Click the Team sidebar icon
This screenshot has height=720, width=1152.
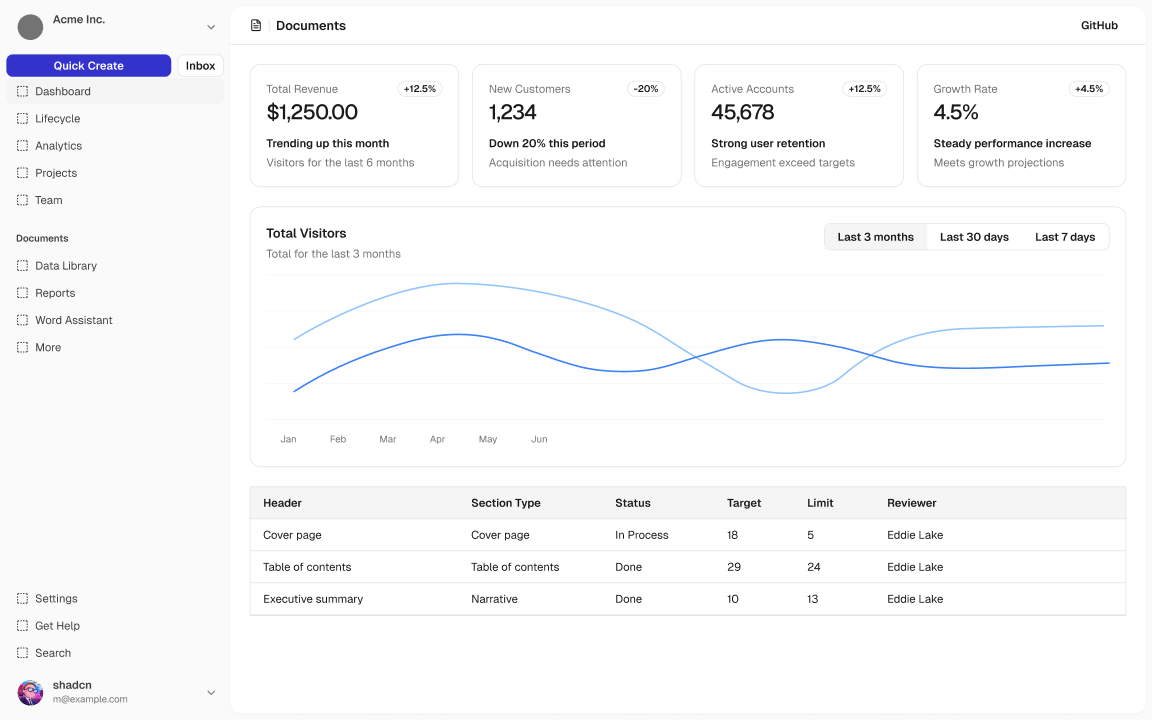(x=23, y=200)
